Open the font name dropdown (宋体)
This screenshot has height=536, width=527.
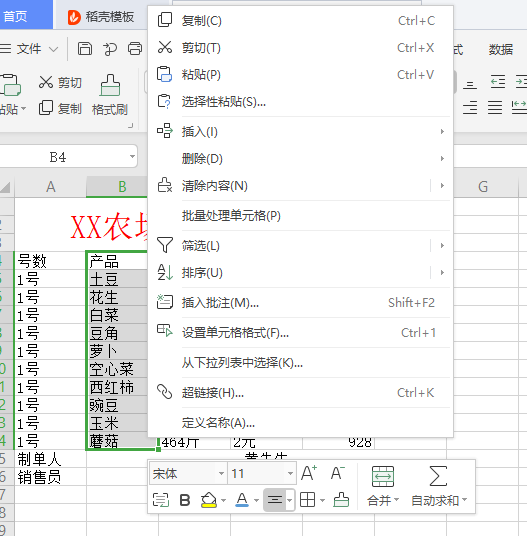point(221,473)
